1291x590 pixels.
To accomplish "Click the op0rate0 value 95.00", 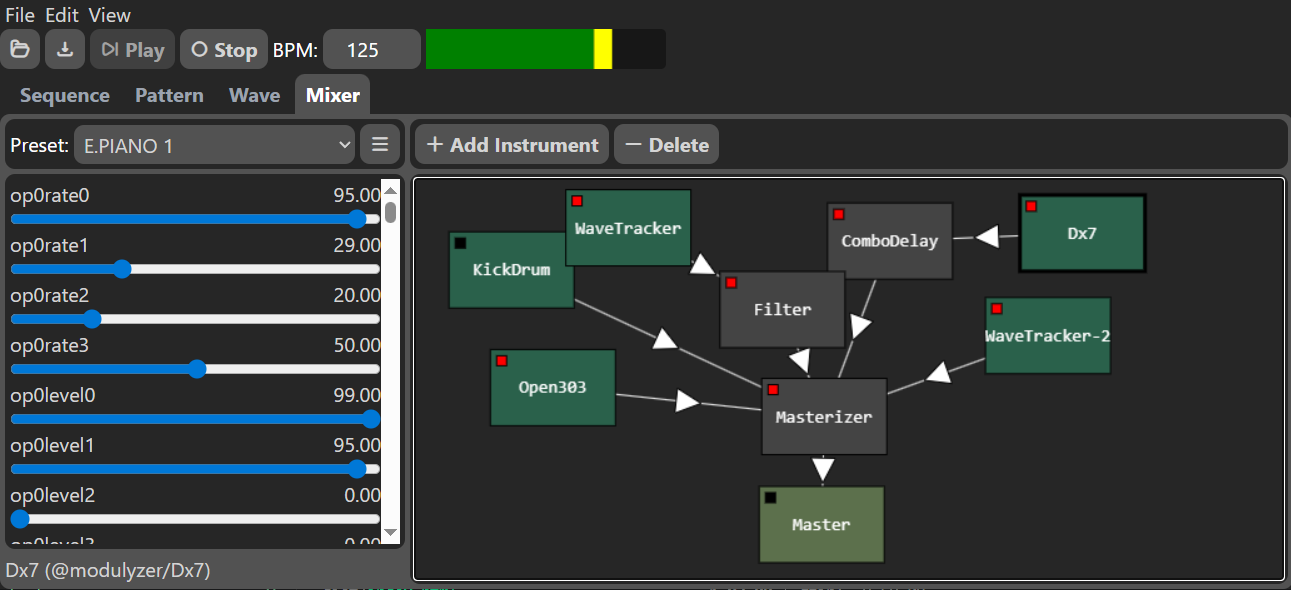I will 357,195.
